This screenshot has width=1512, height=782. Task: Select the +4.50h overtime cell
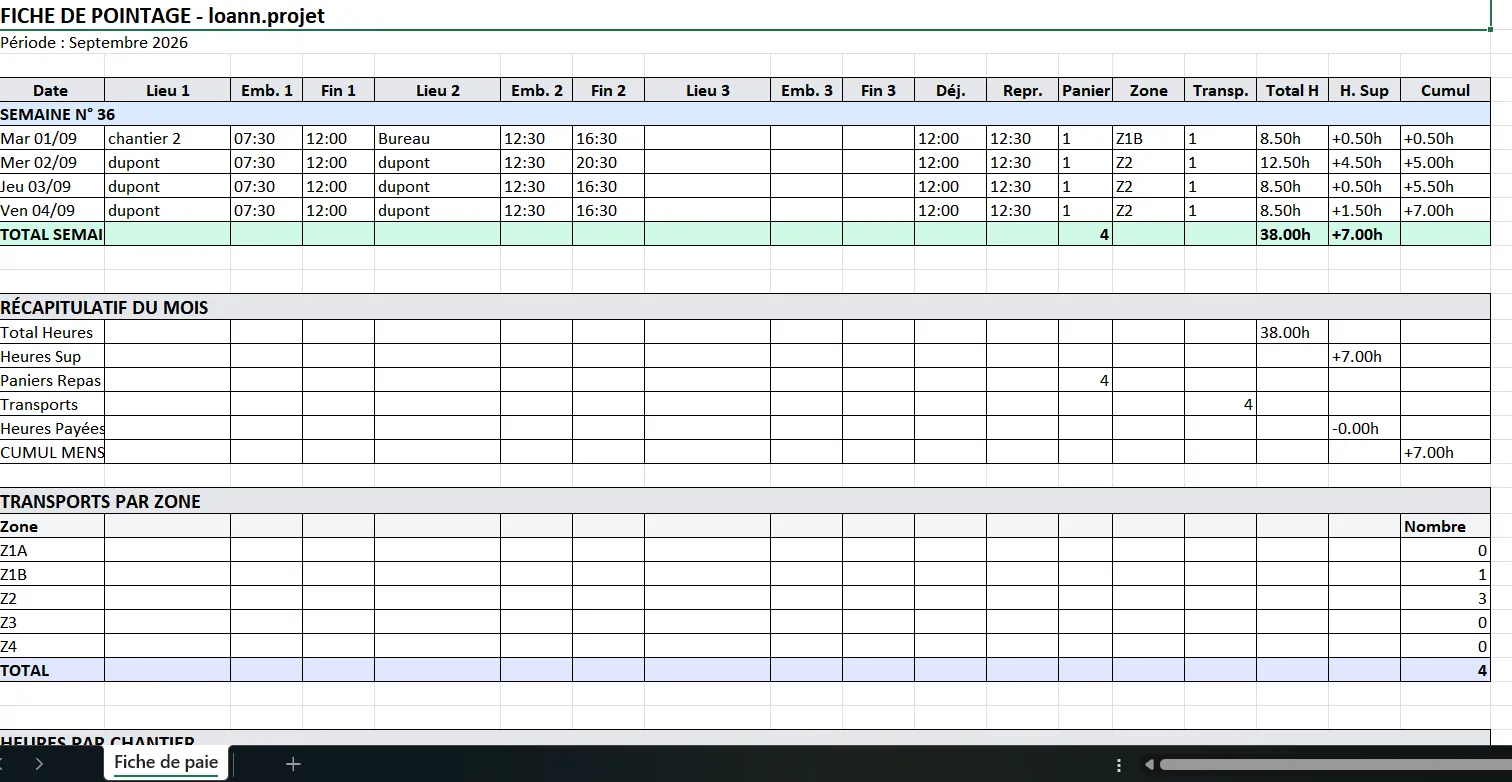(x=1365, y=162)
